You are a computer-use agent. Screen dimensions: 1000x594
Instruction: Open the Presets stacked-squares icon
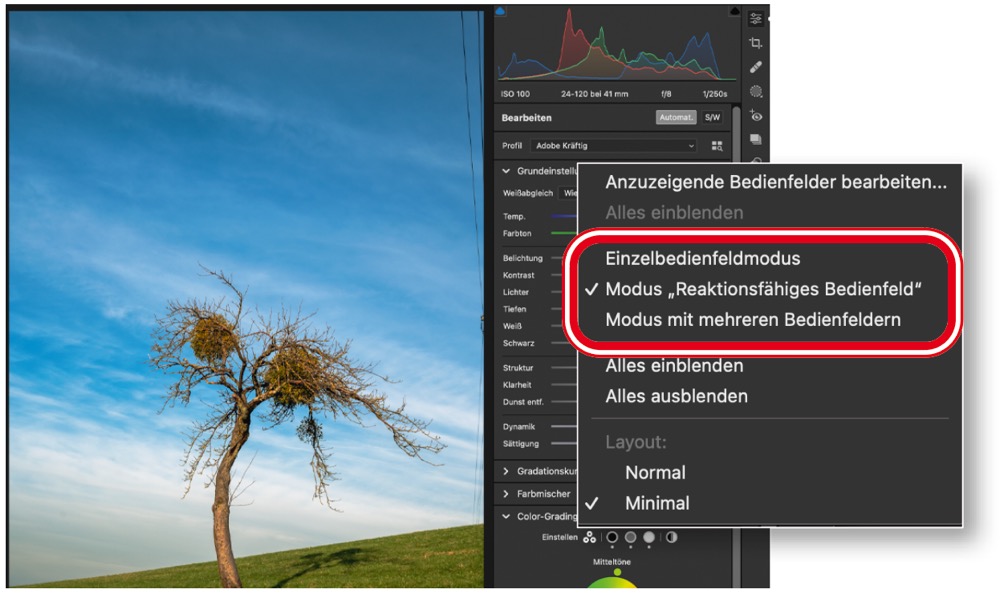click(x=756, y=139)
